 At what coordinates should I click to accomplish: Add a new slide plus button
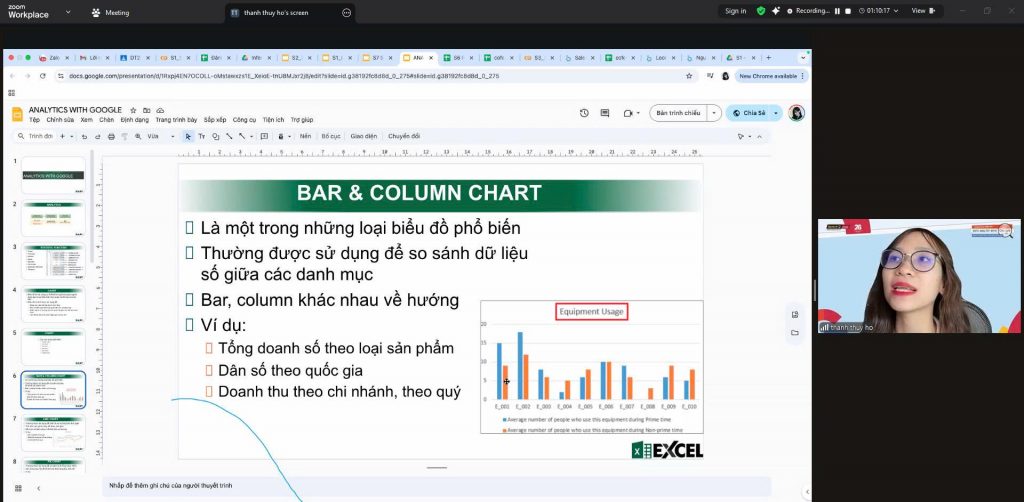pyautogui.click(x=63, y=136)
